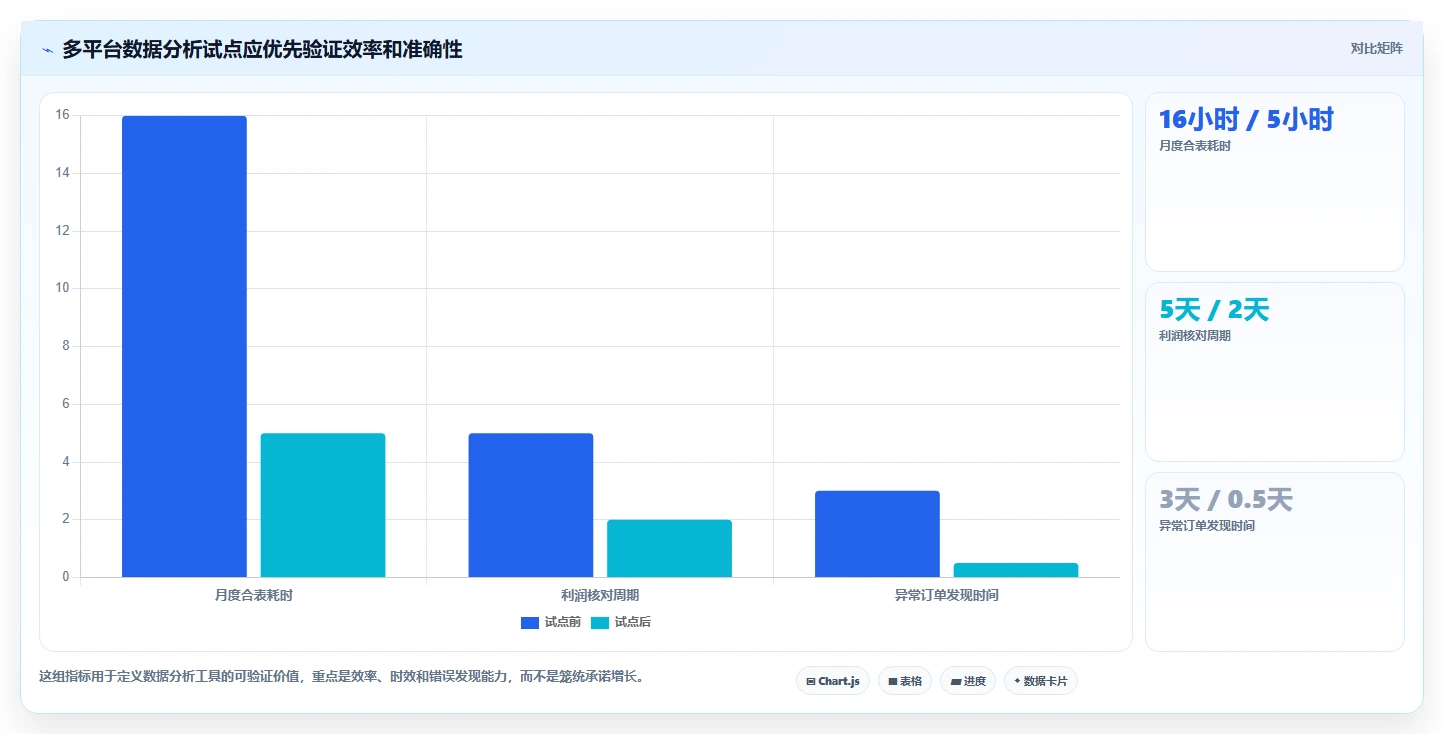Toggle the 试点后 legend swatch
1444x734 pixels.
coord(600,622)
